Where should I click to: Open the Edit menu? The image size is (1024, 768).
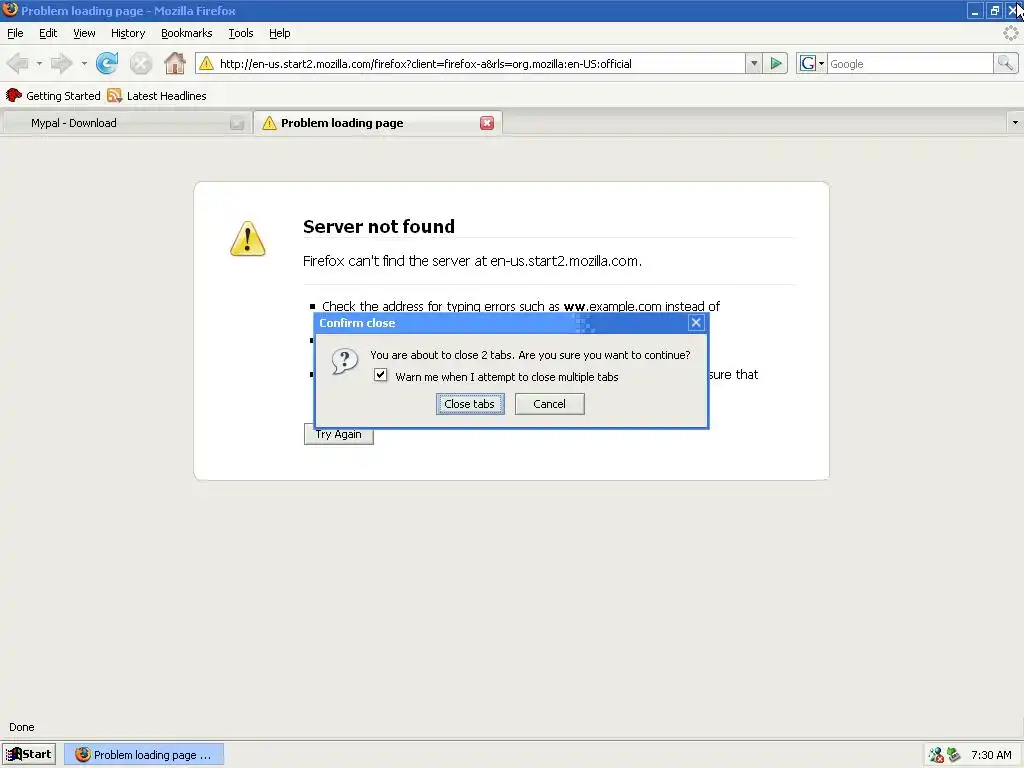[x=48, y=33]
